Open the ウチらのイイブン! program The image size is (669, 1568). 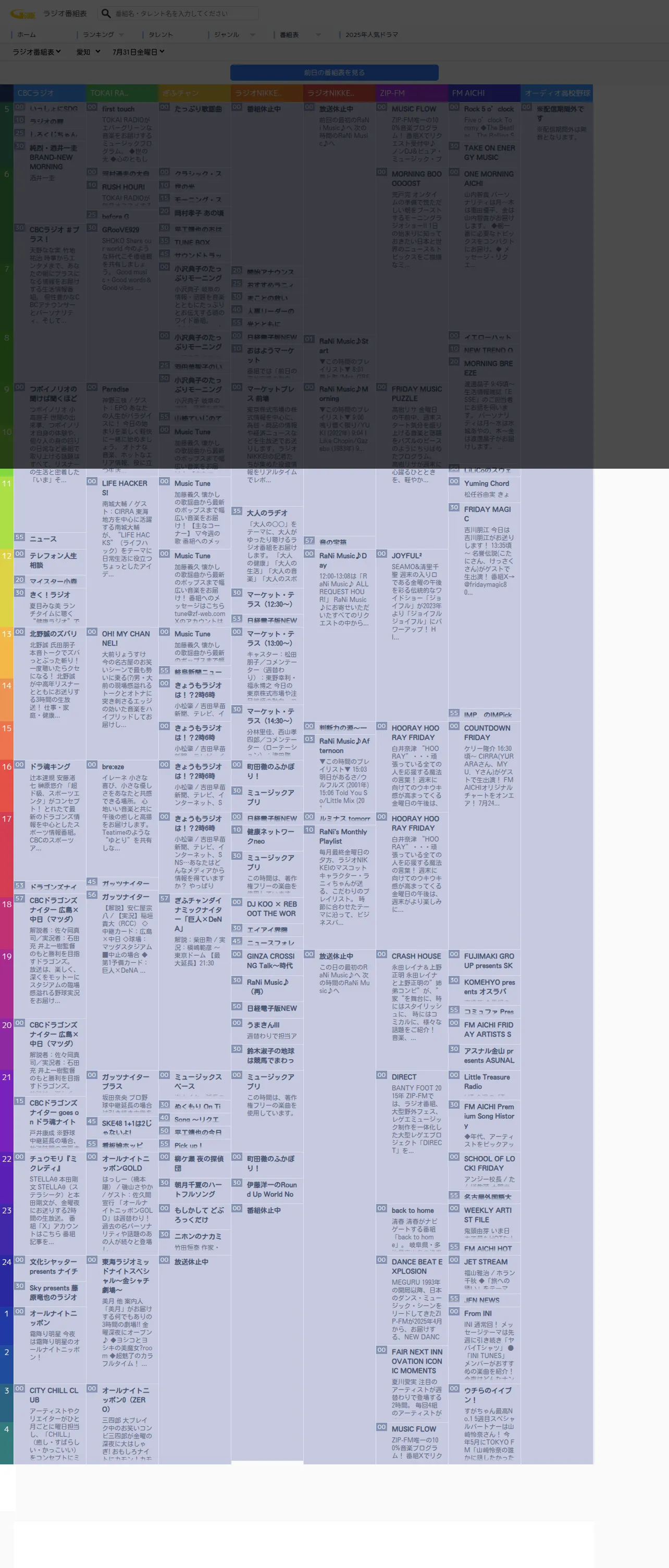coord(488,1395)
